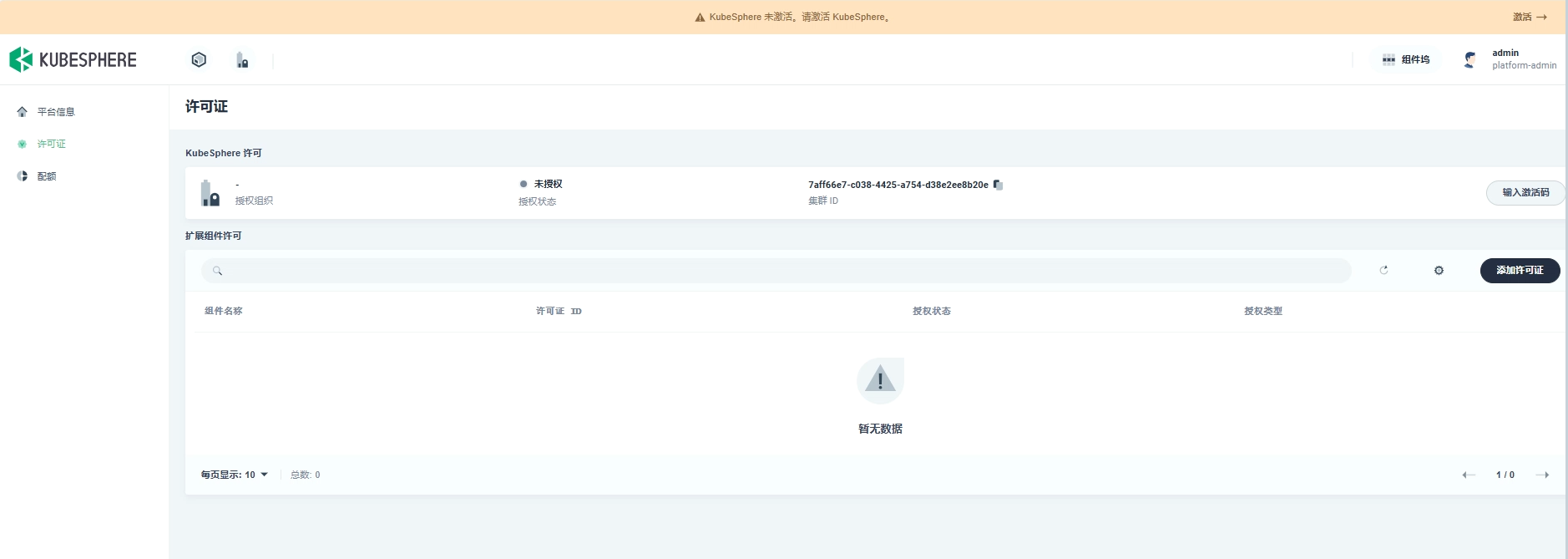Click the 激活 link in banner
Viewport: 1568px width, 559px height.
tap(1529, 17)
